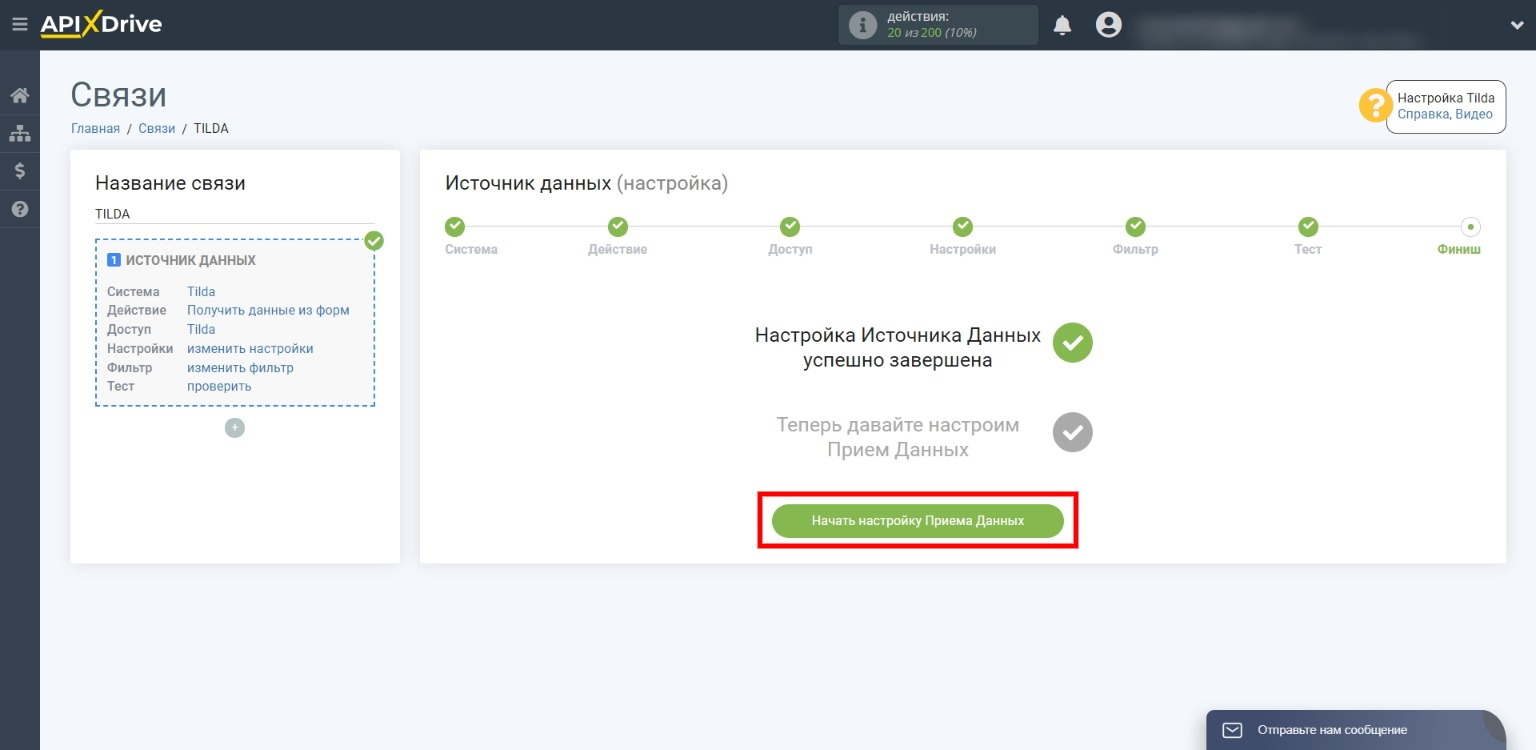Click the yellow question mark help icon
The image size is (1536, 750).
point(1376,106)
